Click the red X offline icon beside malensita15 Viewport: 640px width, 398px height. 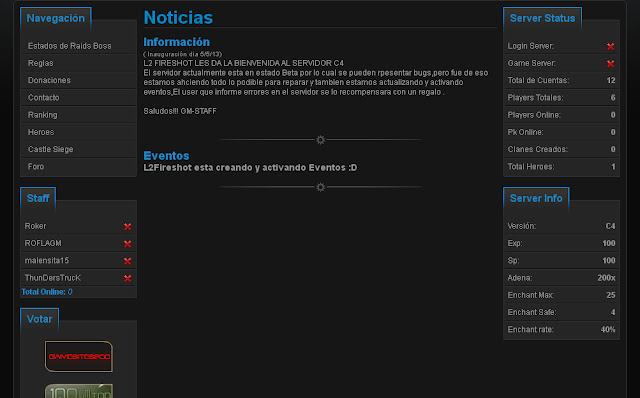(127, 261)
